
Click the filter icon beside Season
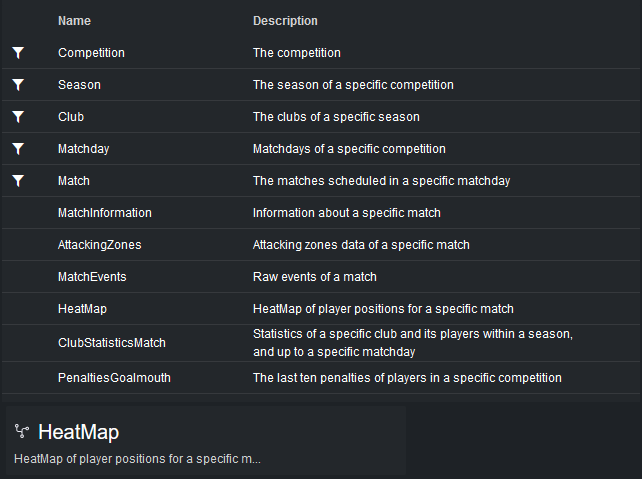point(18,85)
